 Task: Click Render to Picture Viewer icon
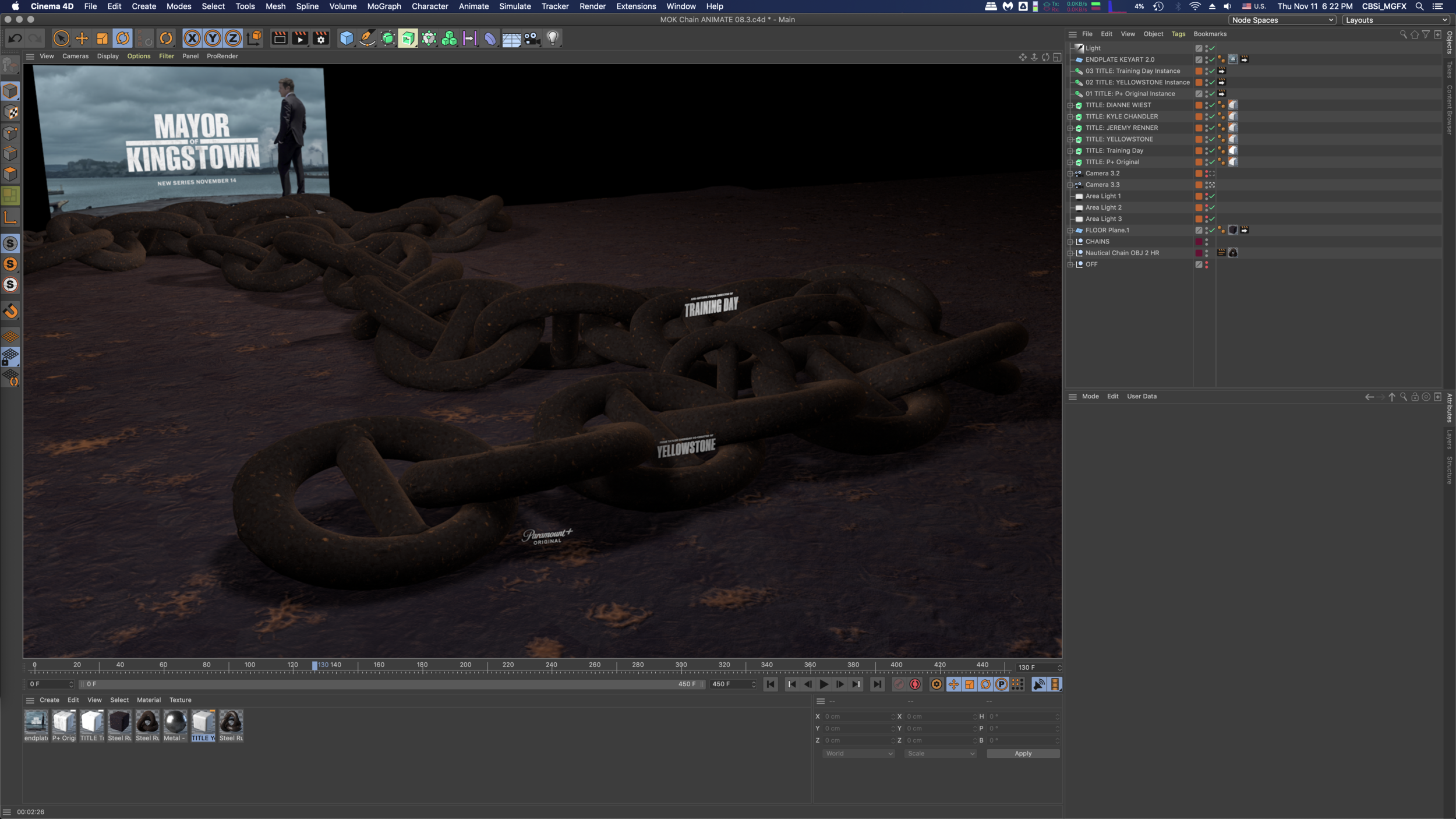tap(300, 38)
